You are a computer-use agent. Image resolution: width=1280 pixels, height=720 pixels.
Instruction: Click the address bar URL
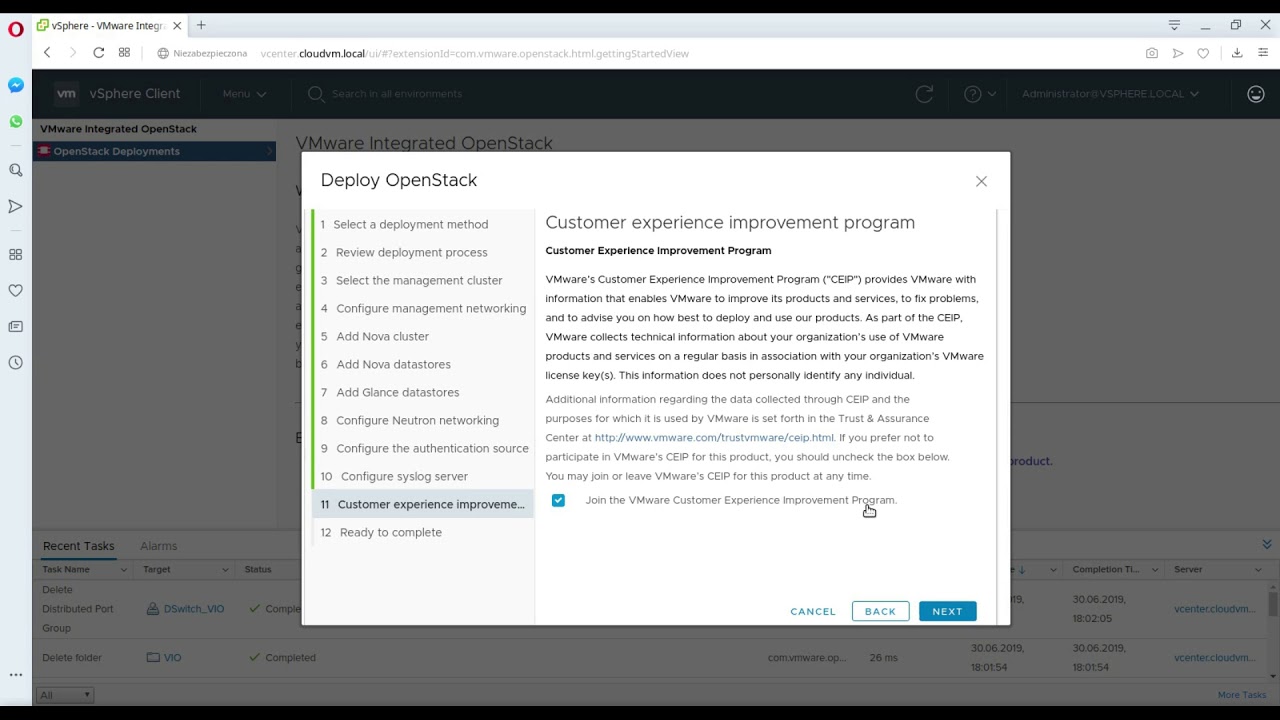click(474, 53)
